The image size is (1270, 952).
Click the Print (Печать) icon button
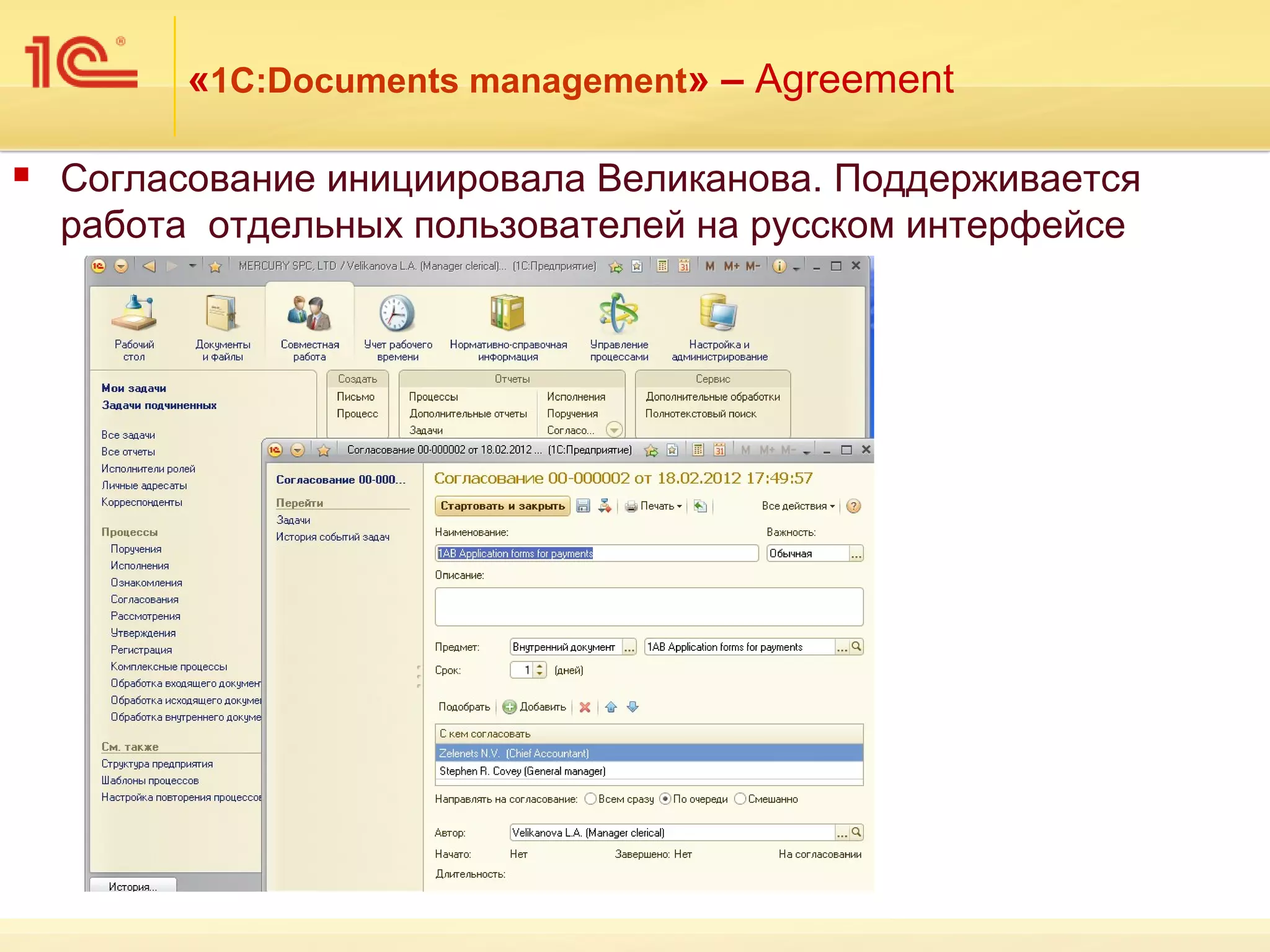pyautogui.click(x=653, y=506)
